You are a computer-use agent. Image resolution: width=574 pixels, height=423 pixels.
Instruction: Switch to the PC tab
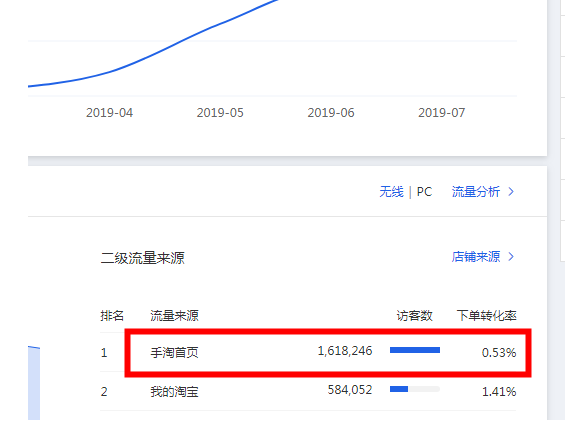pyautogui.click(x=424, y=192)
